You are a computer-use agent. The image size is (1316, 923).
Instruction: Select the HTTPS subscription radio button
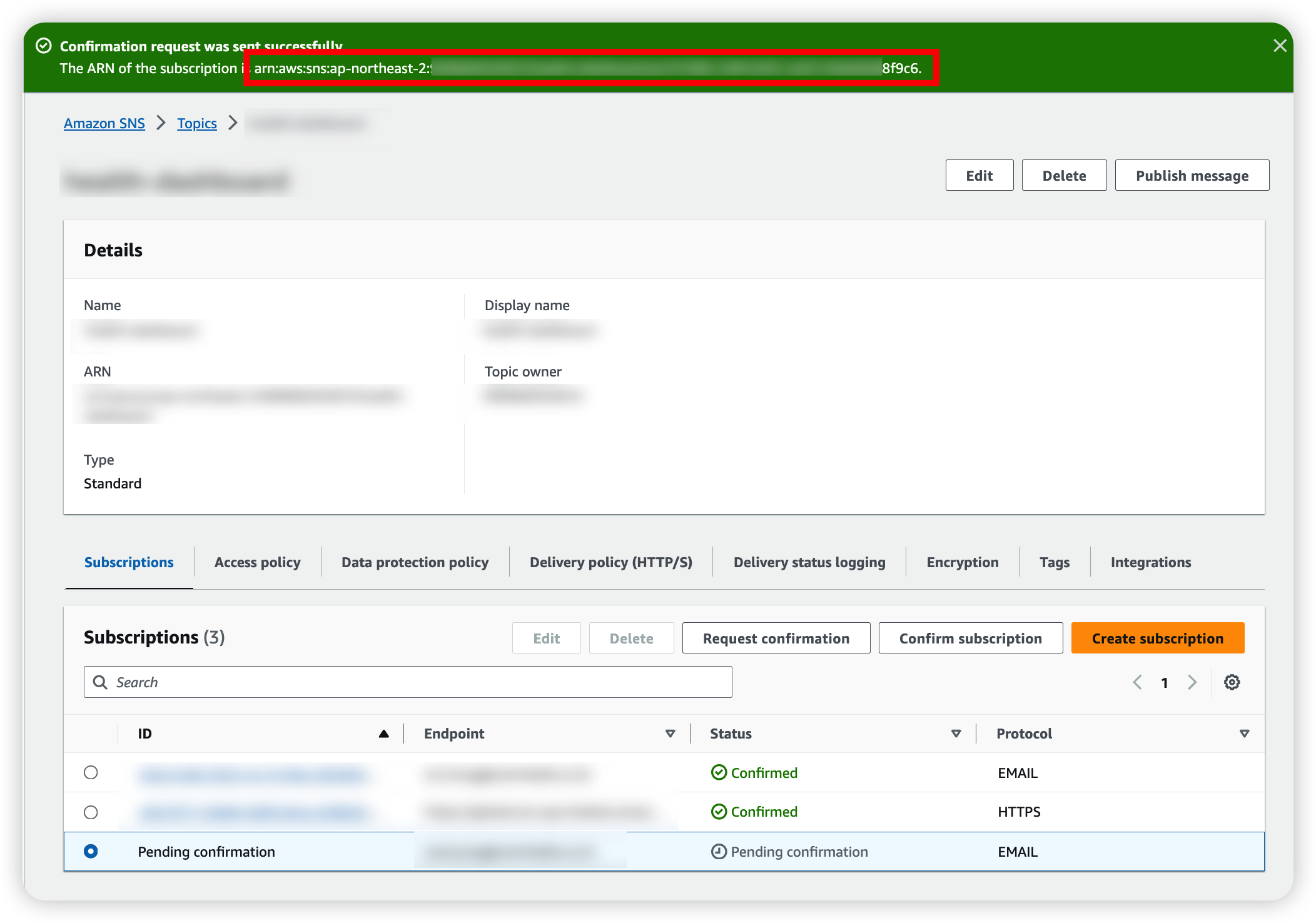click(91, 812)
